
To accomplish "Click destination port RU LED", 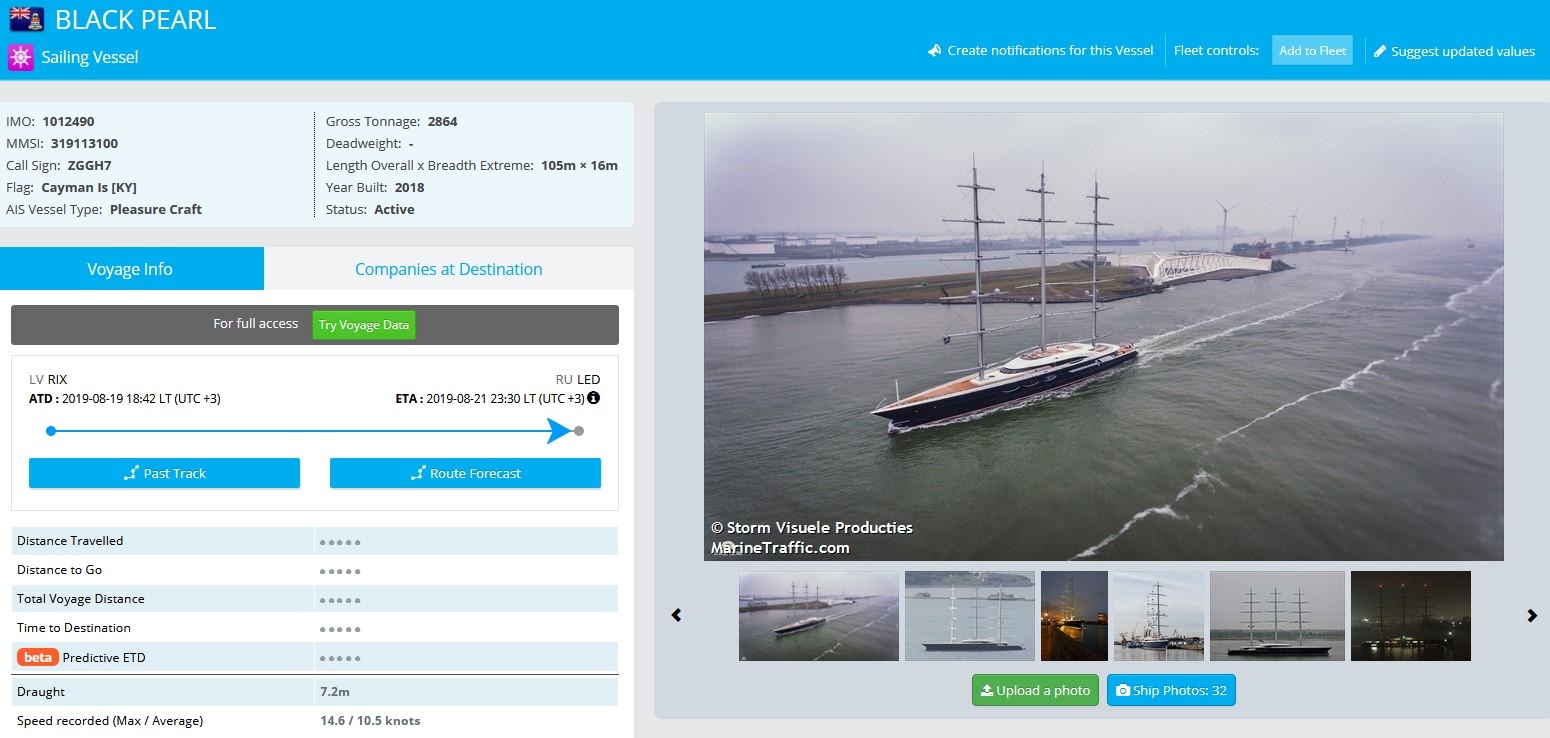I will click(578, 379).
